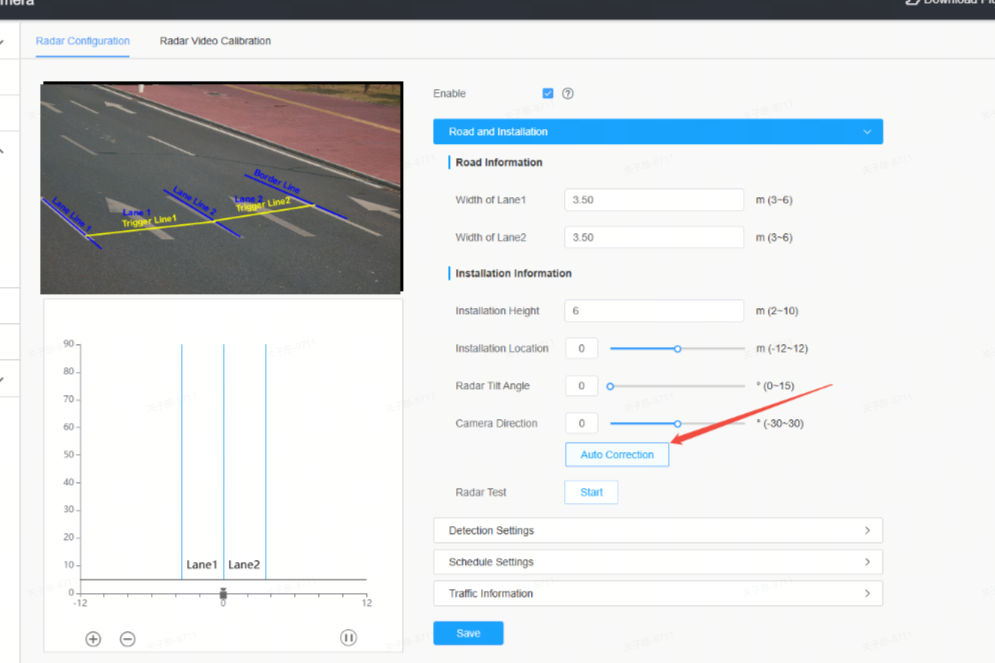Start the Radar Test
The height and width of the screenshot is (663, 995).
[591, 492]
